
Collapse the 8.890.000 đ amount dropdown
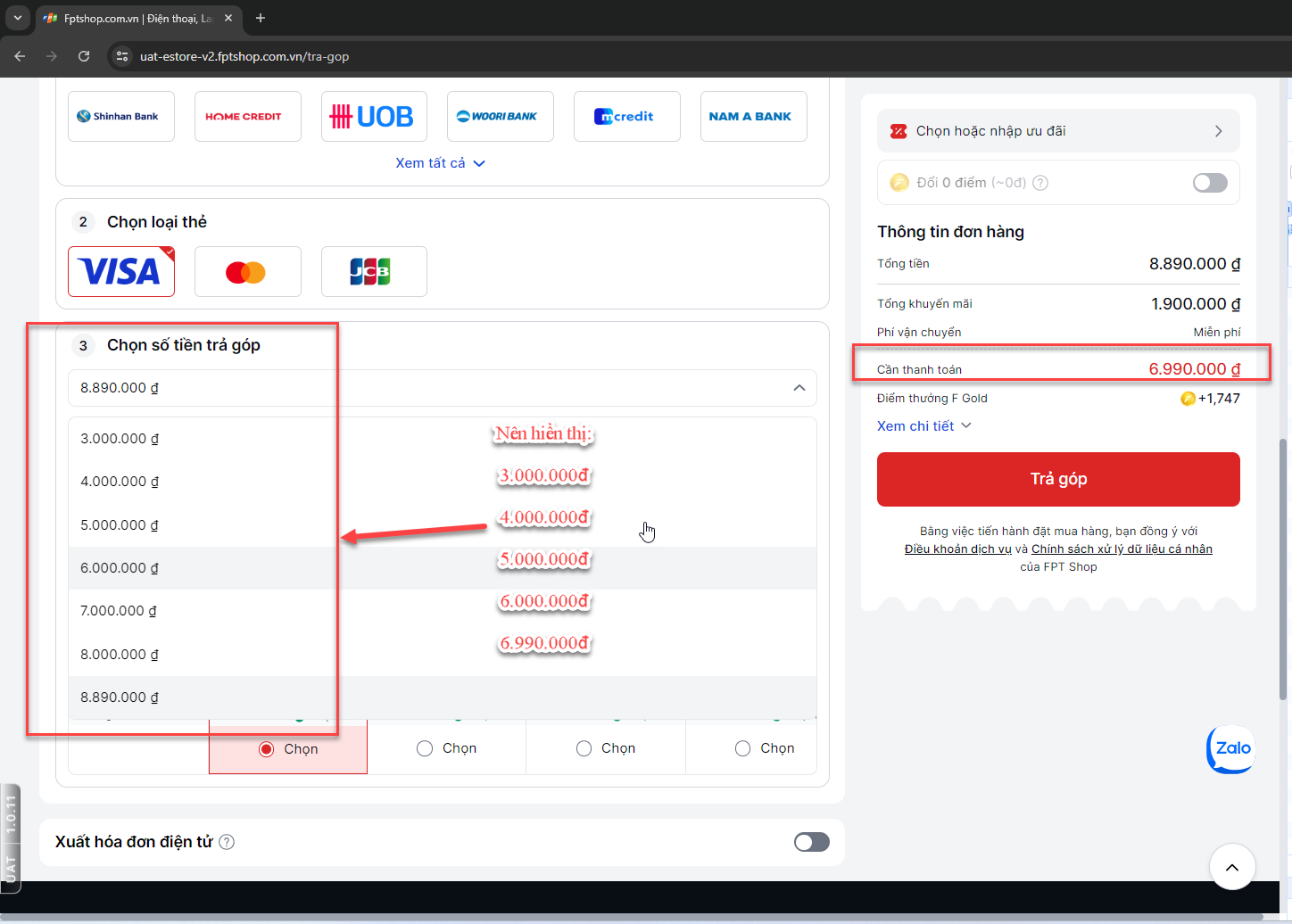click(442, 388)
